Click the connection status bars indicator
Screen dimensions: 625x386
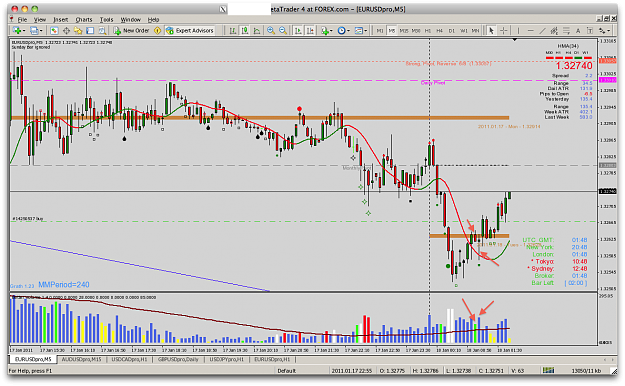click(548, 370)
